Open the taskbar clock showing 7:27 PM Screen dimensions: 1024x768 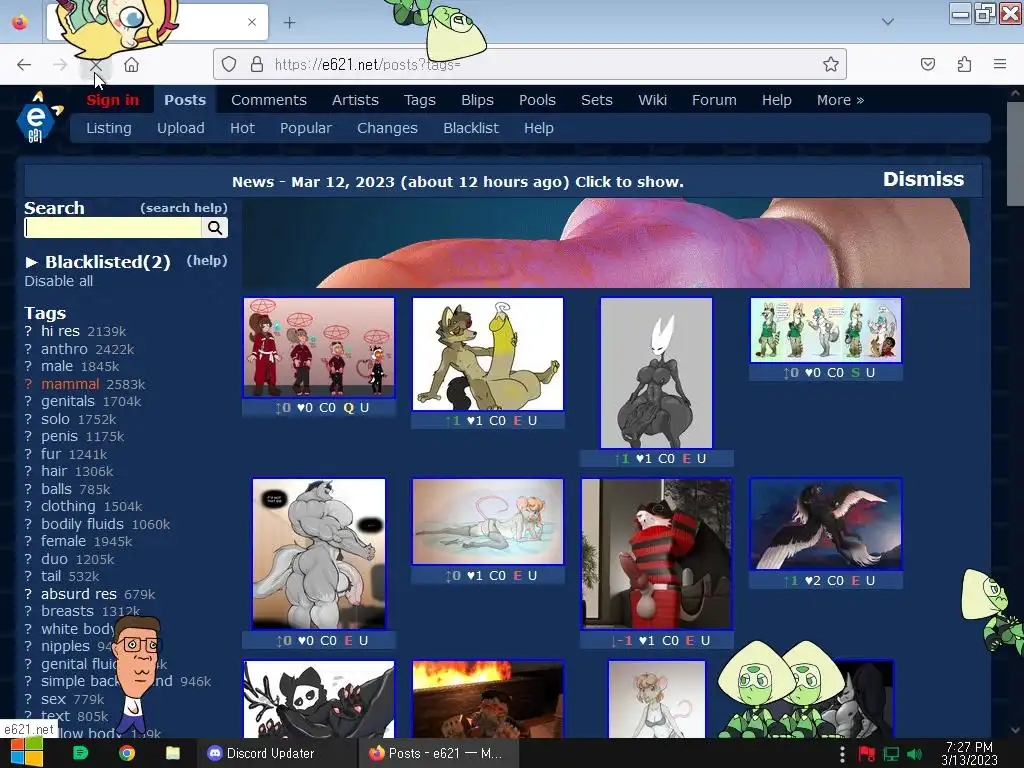[x=969, y=753]
